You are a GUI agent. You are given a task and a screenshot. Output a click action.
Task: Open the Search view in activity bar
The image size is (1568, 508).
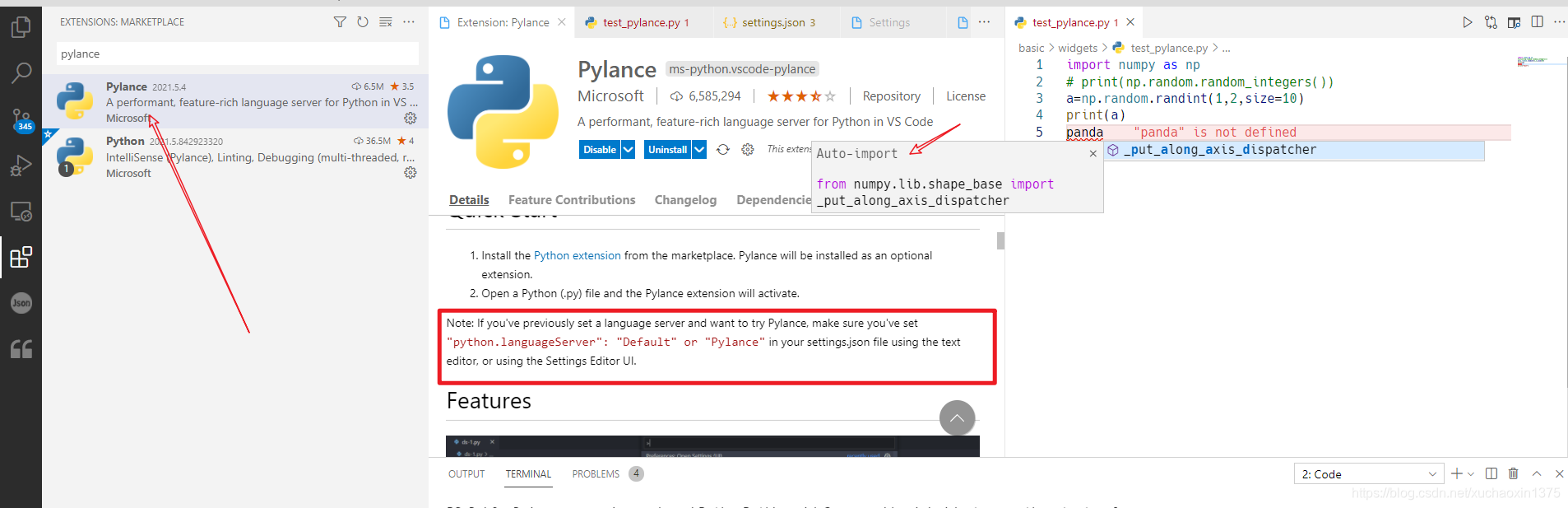pyautogui.click(x=21, y=73)
